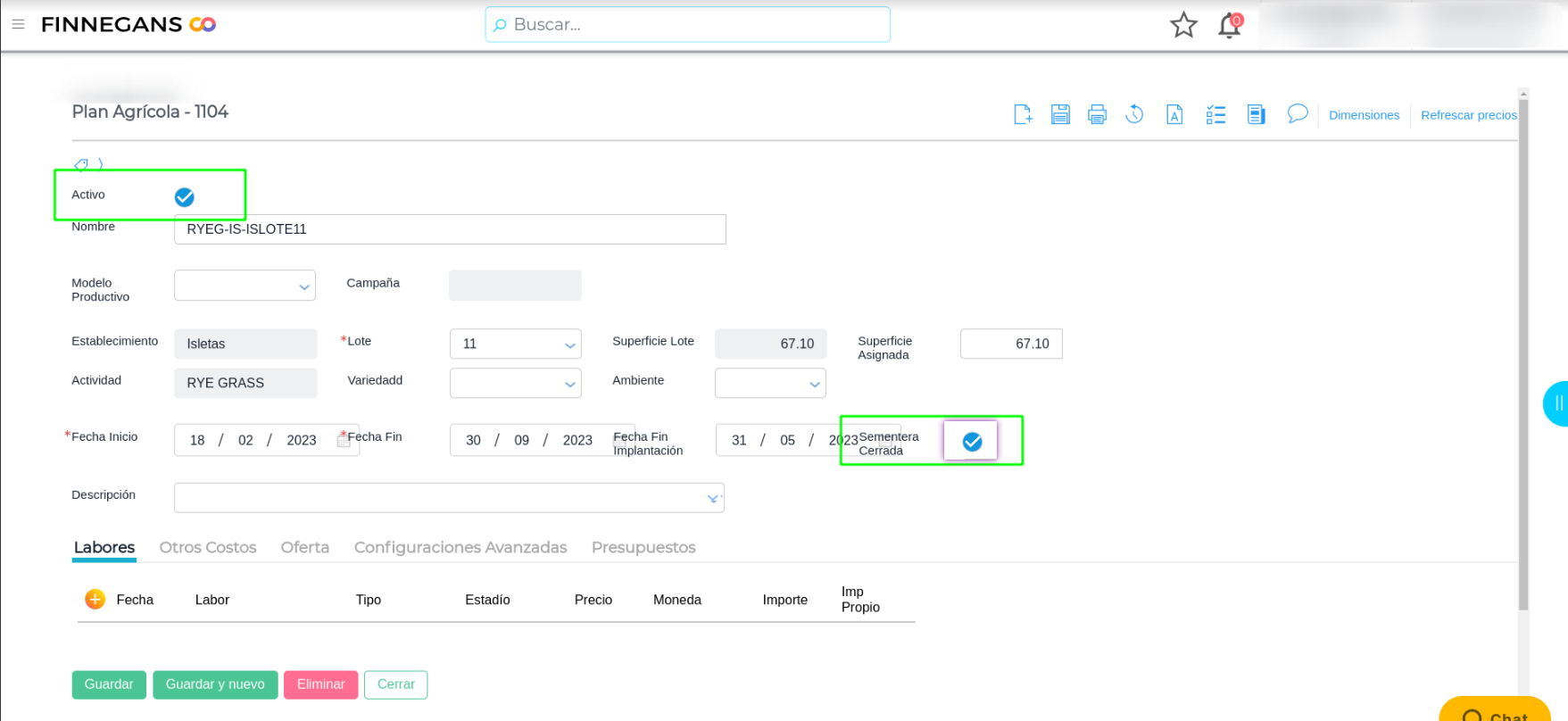This screenshot has width=1568, height=721.
Task: Expand the Modelo Productivo dropdown
Action: pos(245,286)
